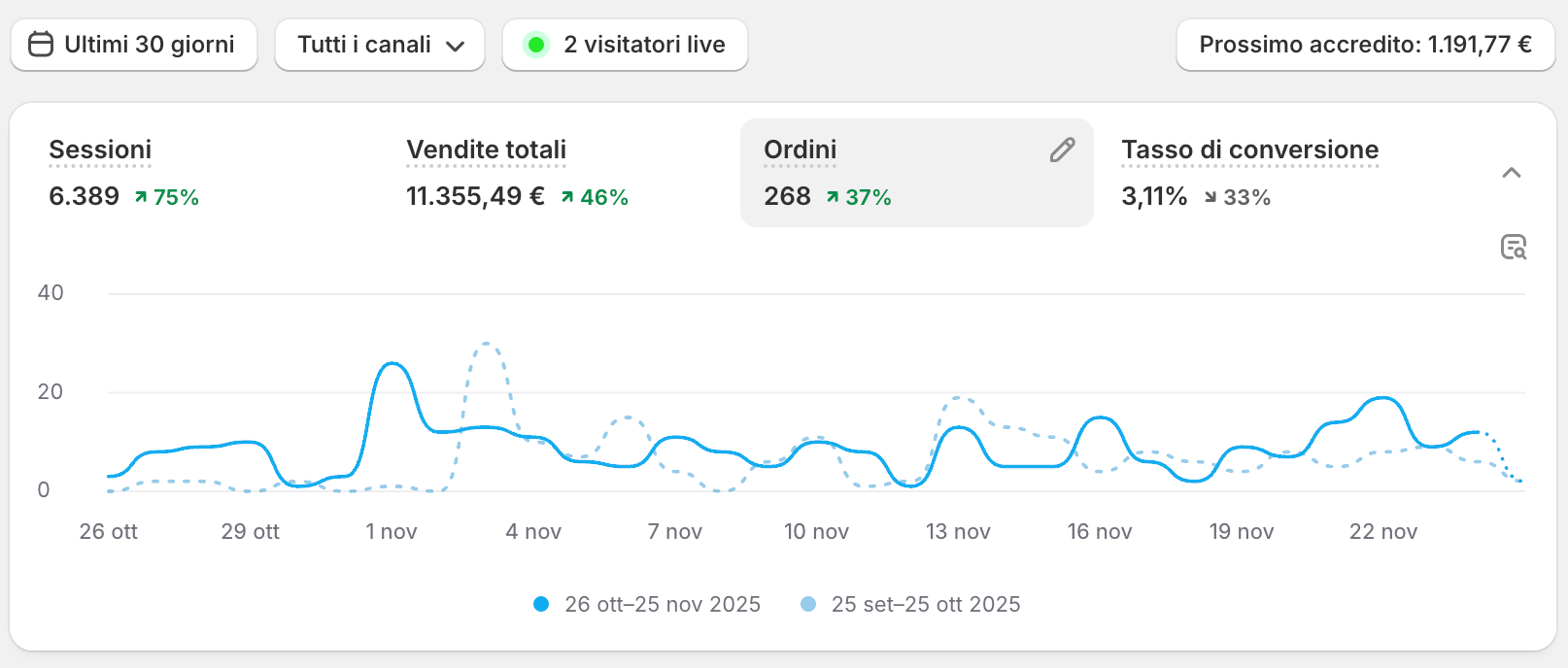Click the down arrow beside conversion rate 33%
1568x668 pixels.
click(1210, 197)
